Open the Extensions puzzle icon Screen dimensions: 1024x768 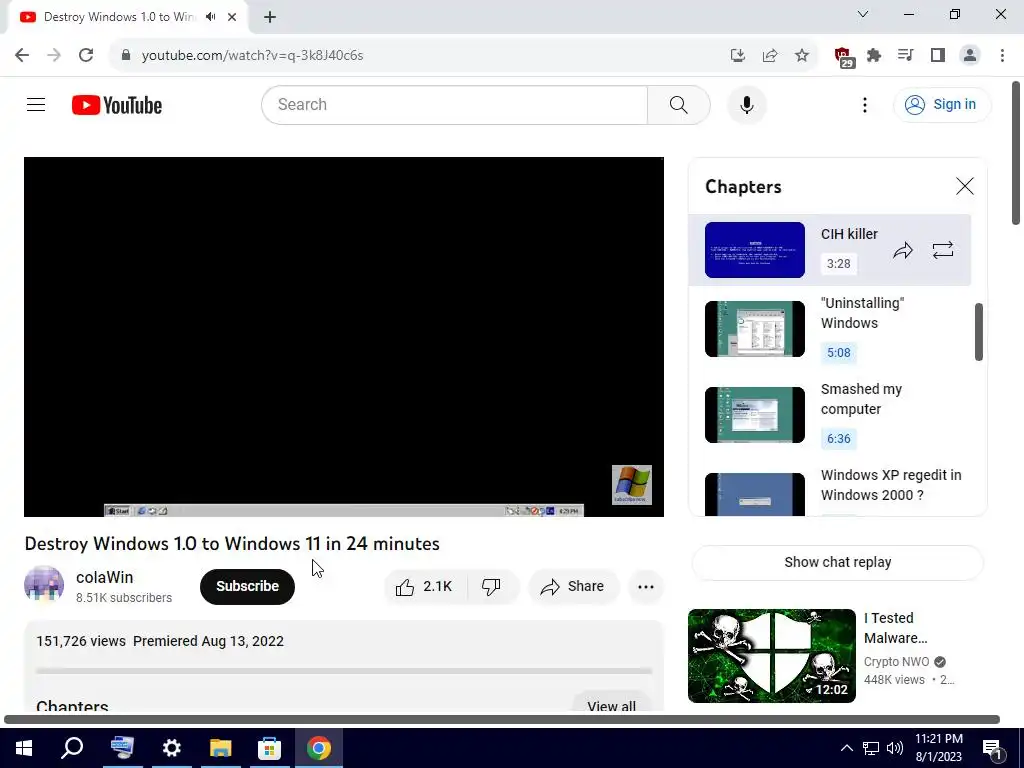click(x=874, y=56)
